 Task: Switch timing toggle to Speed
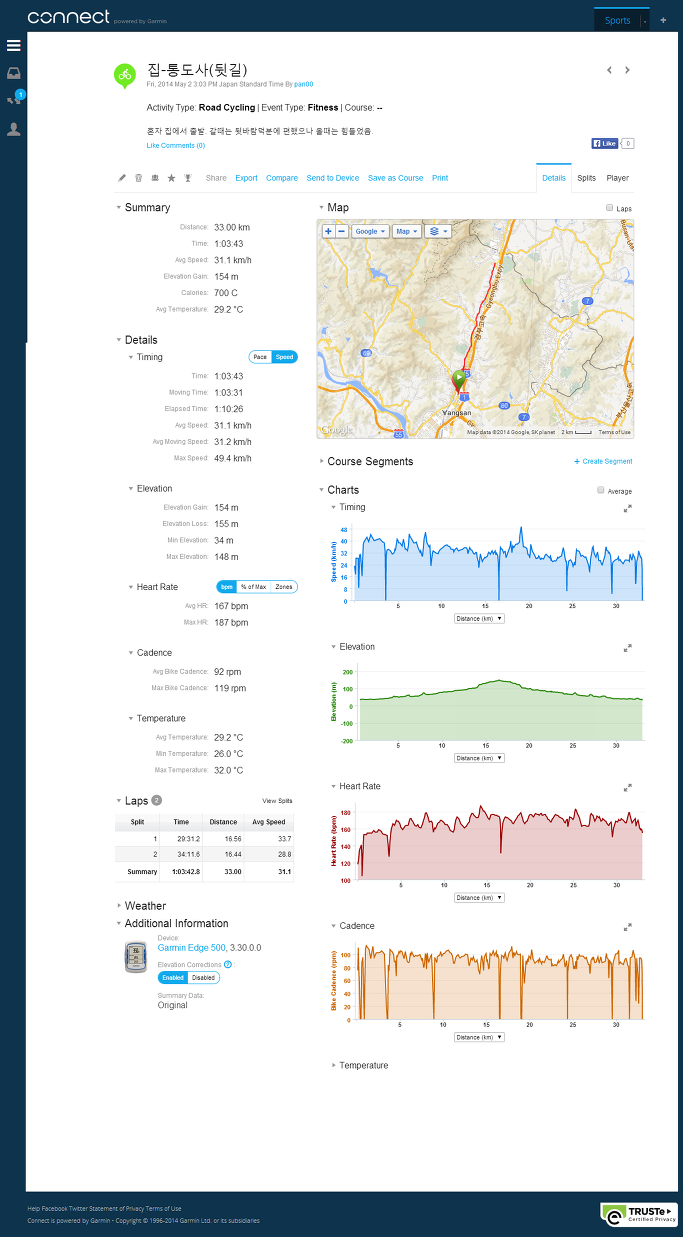[285, 357]
